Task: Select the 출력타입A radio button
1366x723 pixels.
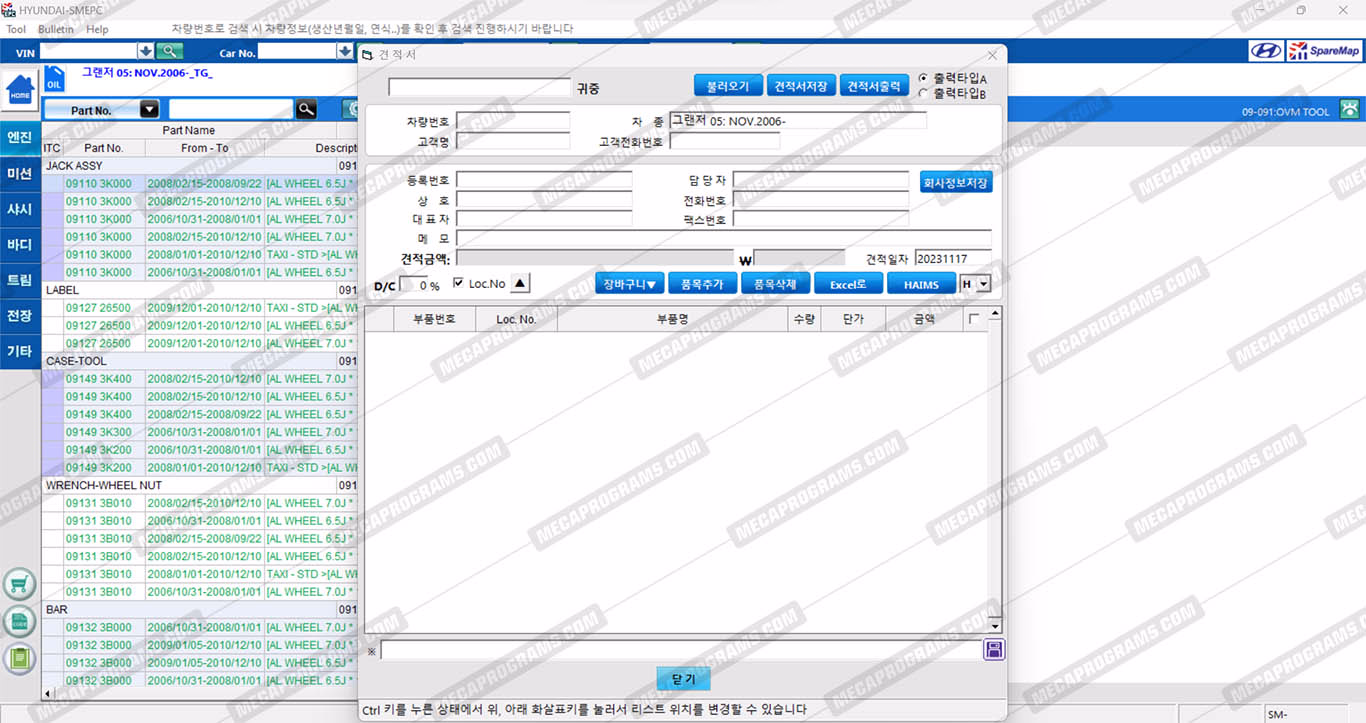Action: tap(923, 78)
